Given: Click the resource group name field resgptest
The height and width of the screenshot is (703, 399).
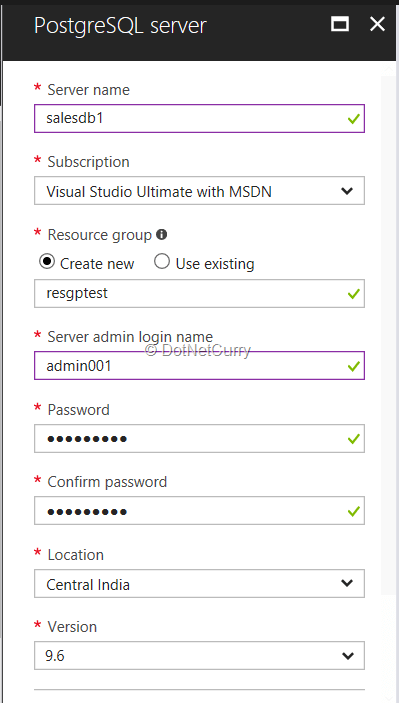Looking at the screenshot, I should (200, 293).
